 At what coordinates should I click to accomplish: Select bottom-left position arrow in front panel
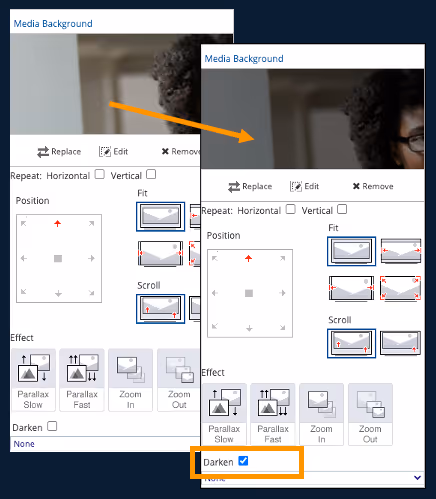click(215, 326)
